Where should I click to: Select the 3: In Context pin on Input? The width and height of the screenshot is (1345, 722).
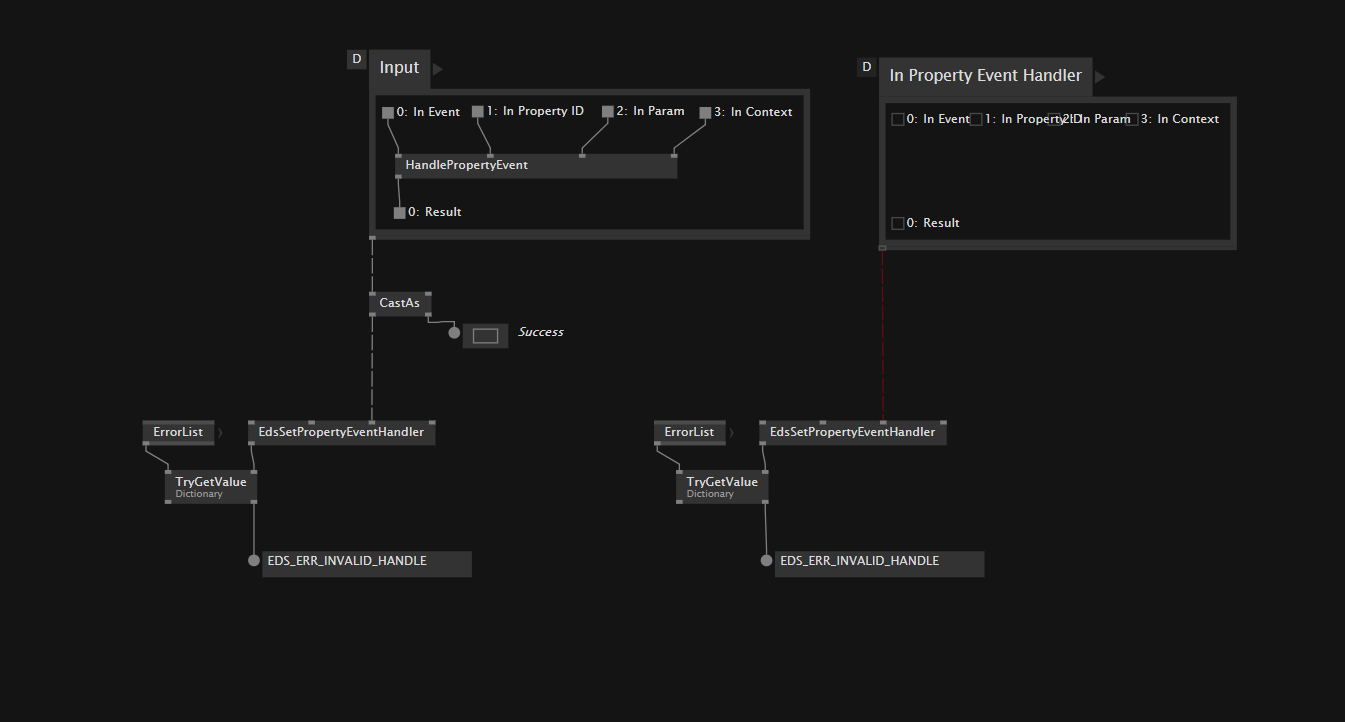(706, 112)
